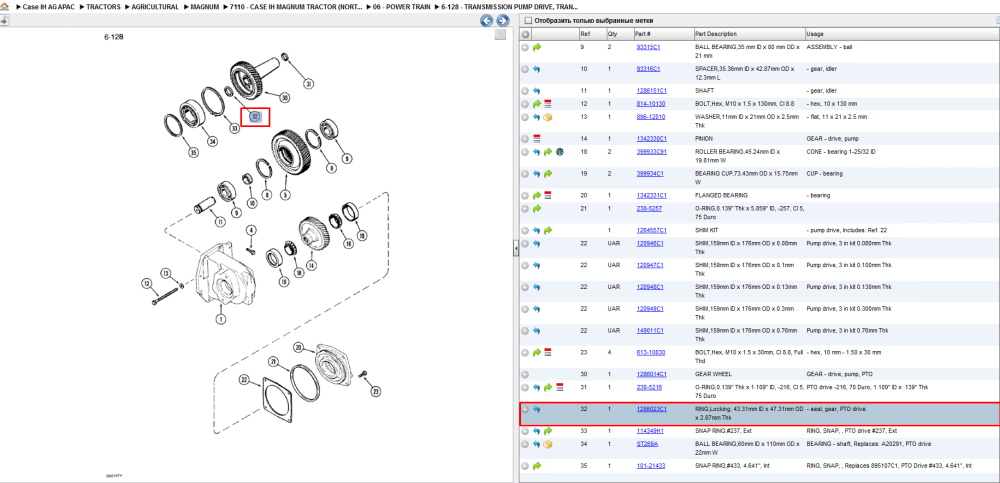The image size is (1000, 483).
Task: Select callout 12 bolt in the diagram
Action: tap(146, 283)
